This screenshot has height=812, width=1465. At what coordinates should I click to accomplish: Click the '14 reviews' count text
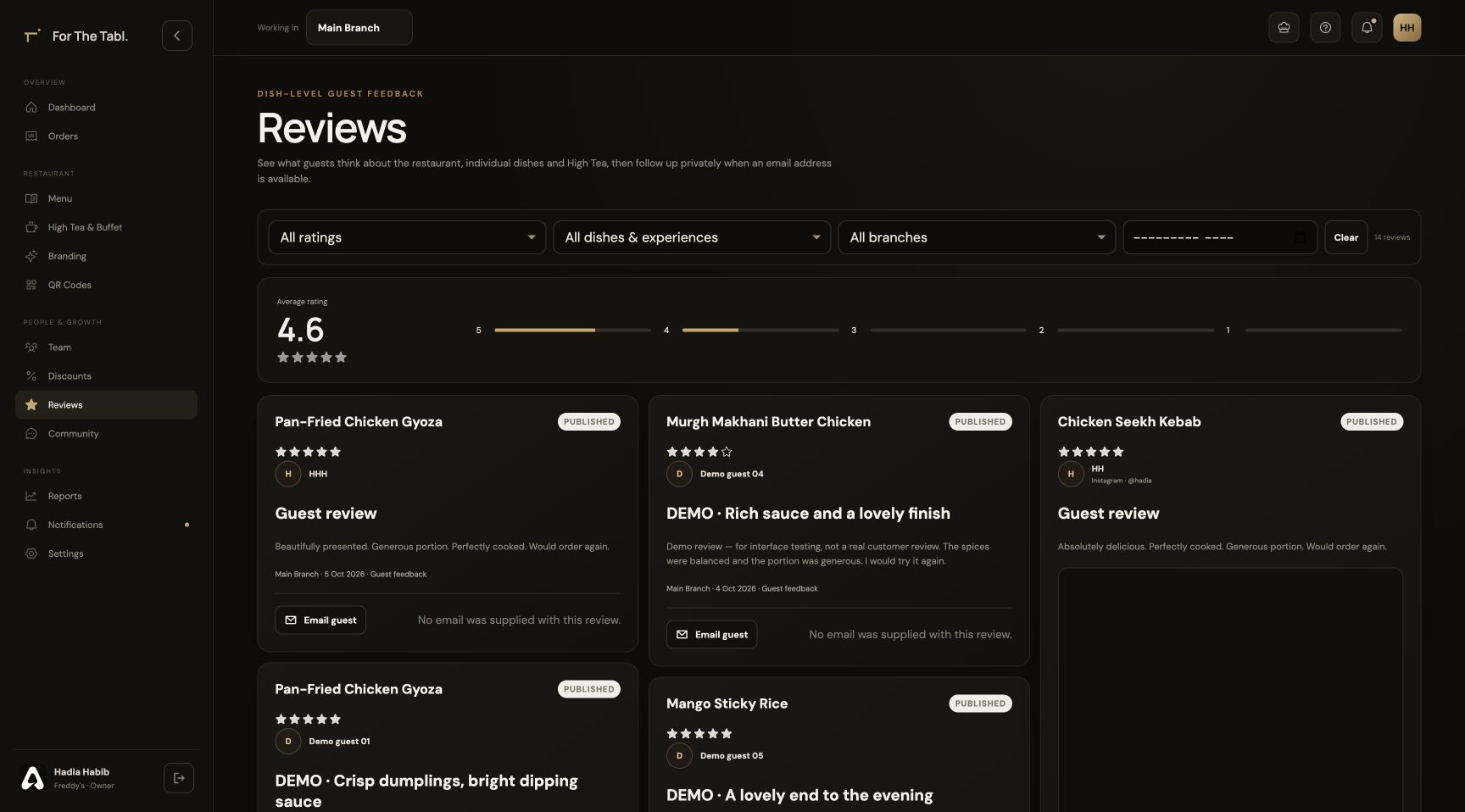click(x=1392, y=237)
